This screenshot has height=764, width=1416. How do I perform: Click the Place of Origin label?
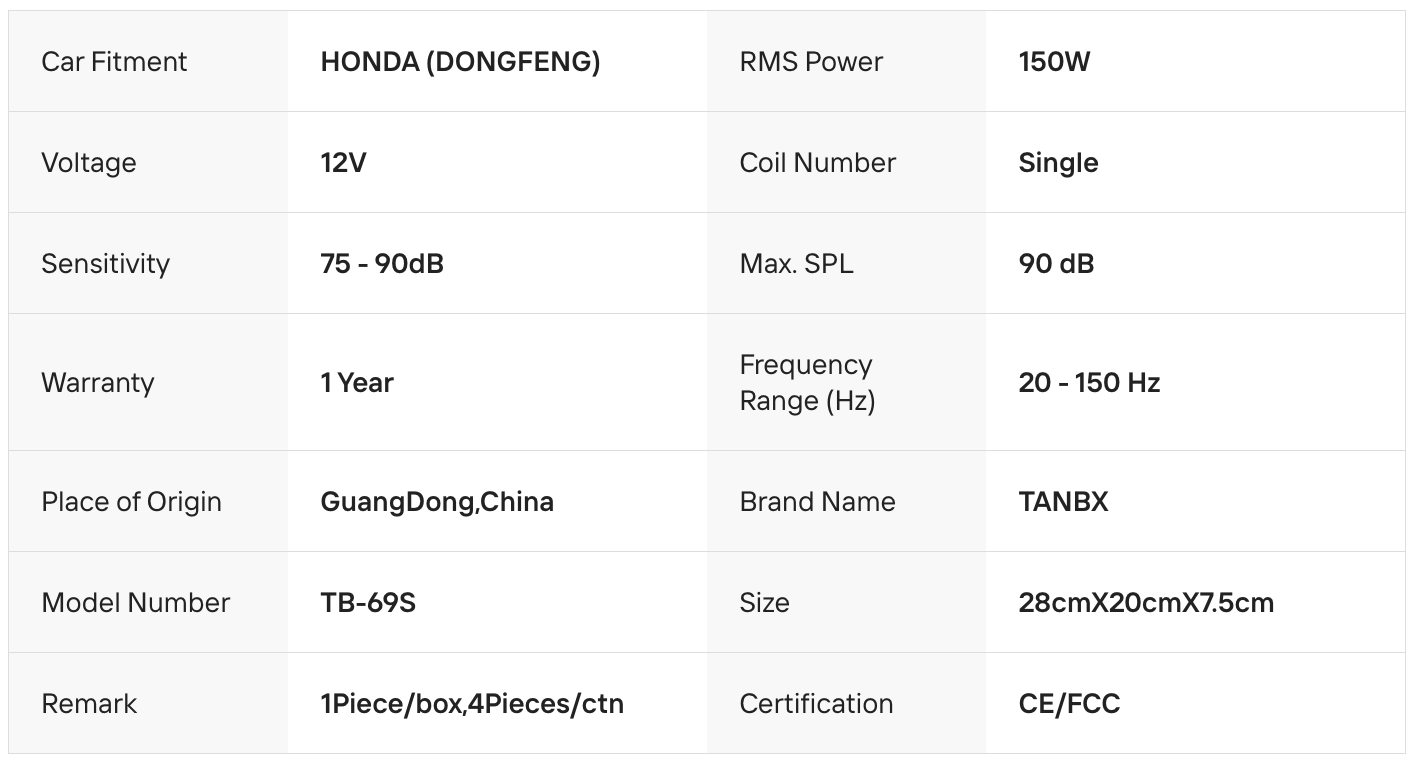point(131,502)
